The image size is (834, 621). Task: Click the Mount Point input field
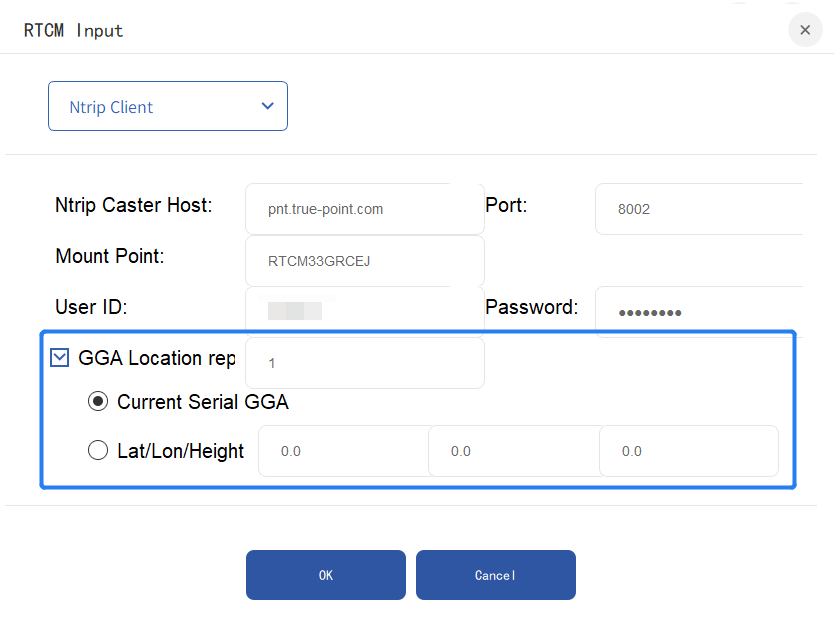click(x=364, y=261)
